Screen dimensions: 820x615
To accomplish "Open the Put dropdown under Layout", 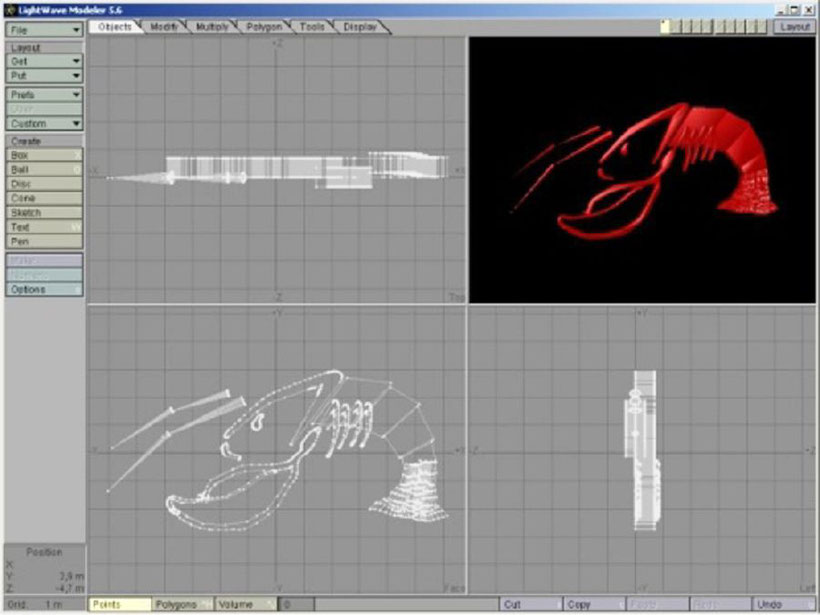I will point(44,76).
